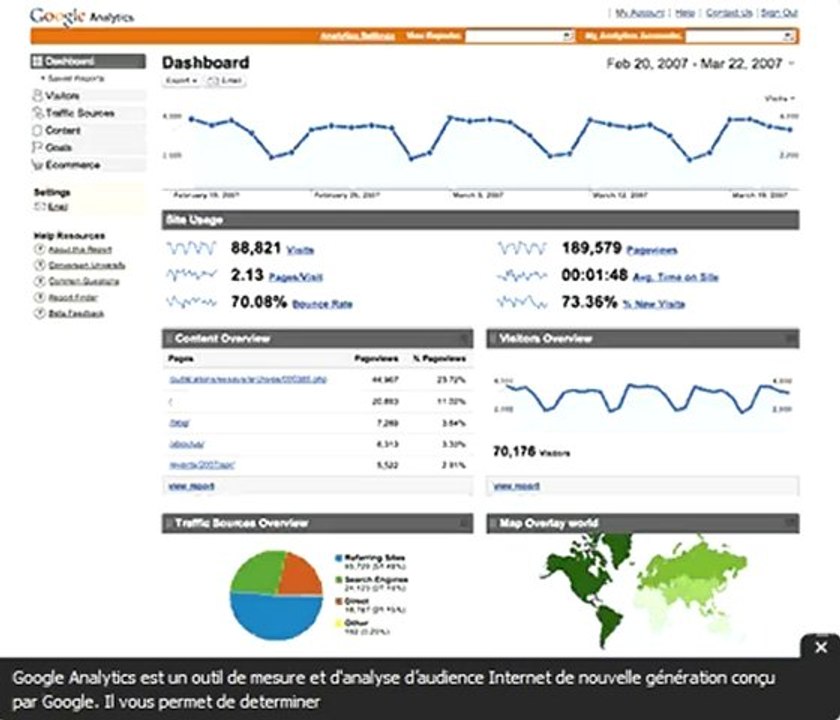The height and width of the screenshot is (720, 840).
Task: Click the Contact Us link
Action: (729, 12)
